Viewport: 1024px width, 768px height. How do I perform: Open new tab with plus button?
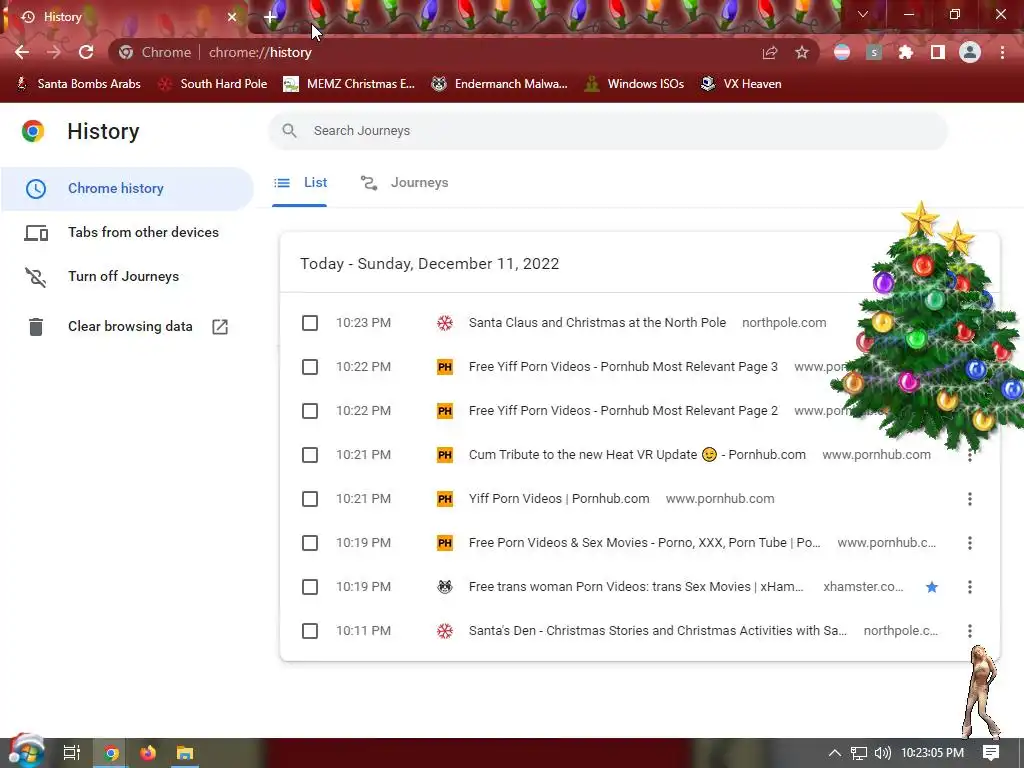click(x=270, y=17)
